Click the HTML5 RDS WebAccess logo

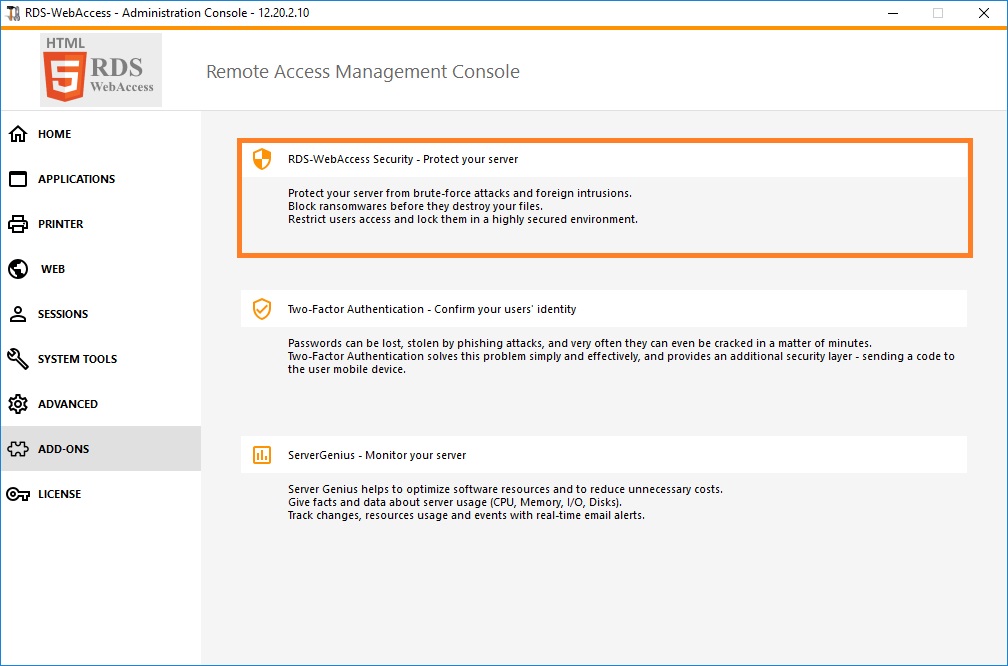101,70
